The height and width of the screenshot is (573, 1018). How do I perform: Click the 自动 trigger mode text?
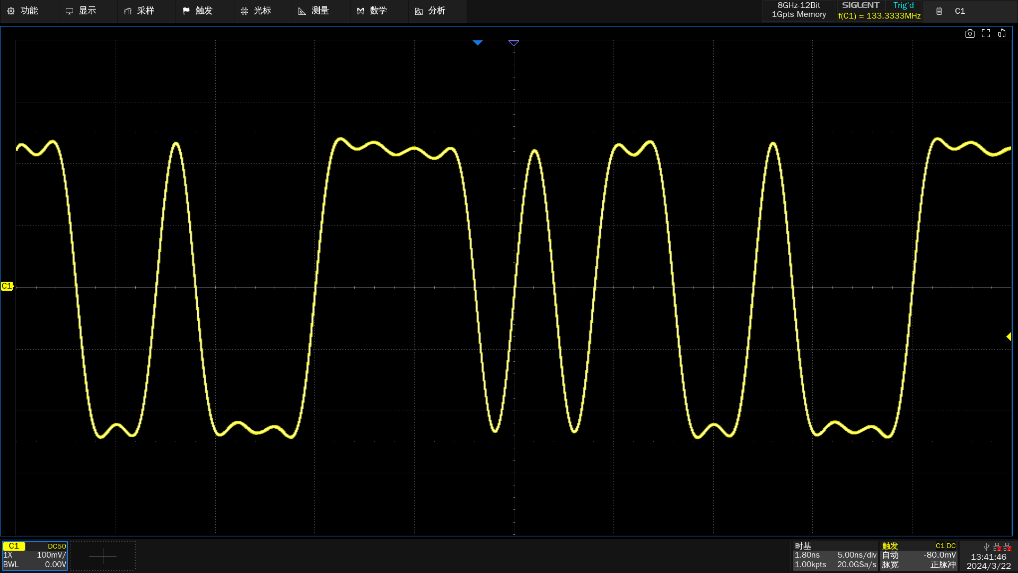coord(890,555)
